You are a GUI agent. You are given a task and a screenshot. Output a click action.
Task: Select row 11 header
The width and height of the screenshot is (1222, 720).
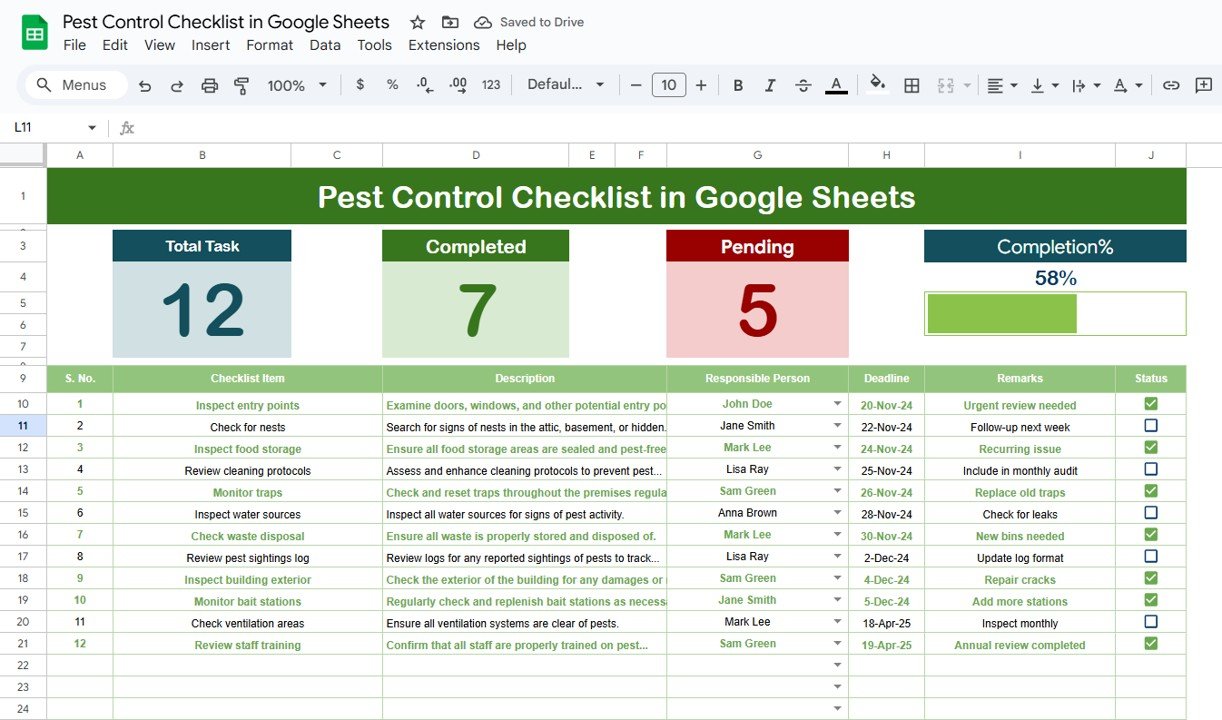pyautogui.click(x=23, y=426)
